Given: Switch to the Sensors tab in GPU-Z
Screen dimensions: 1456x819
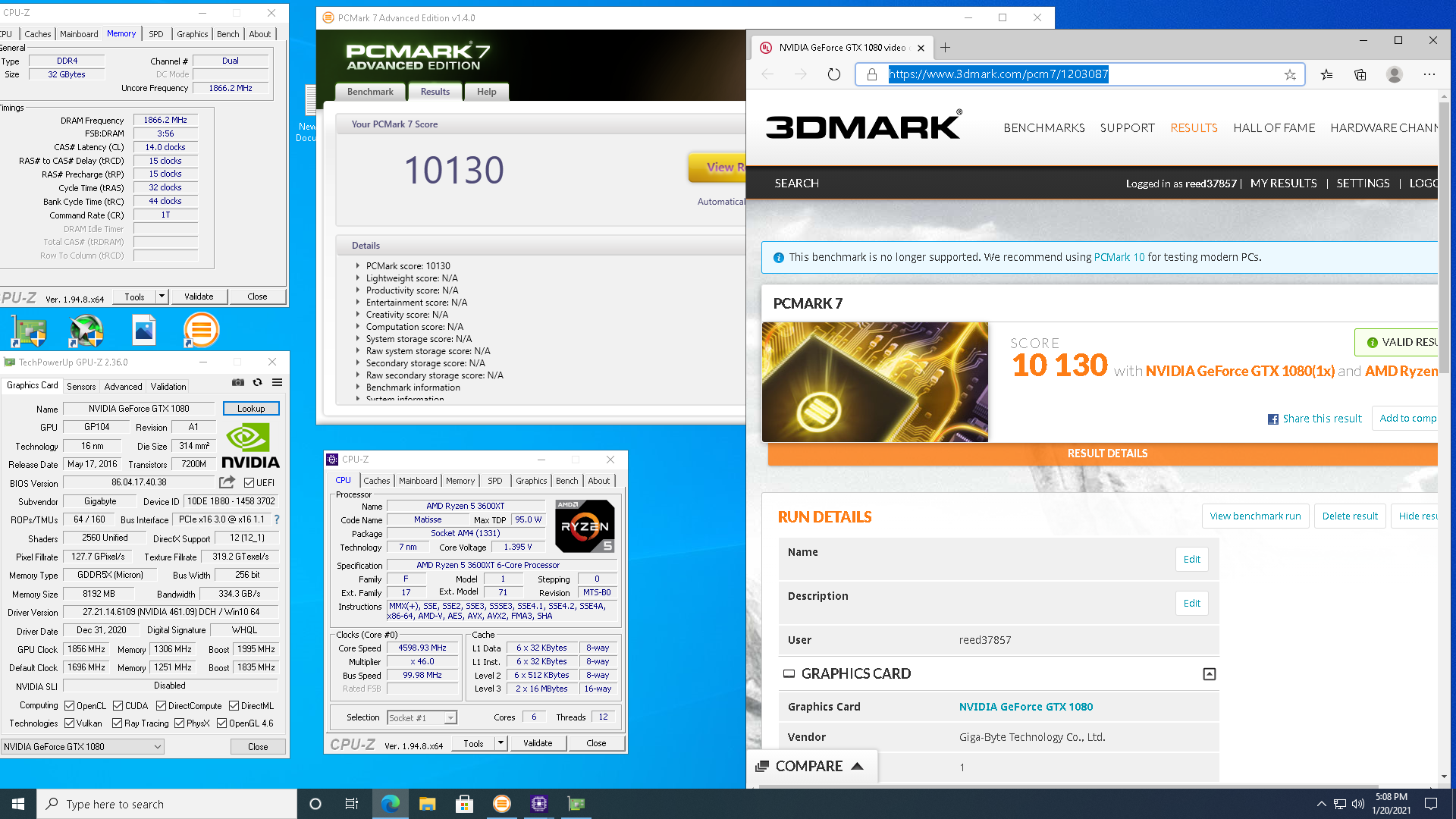Looking at the screenshot, I should tap(81, 387).
